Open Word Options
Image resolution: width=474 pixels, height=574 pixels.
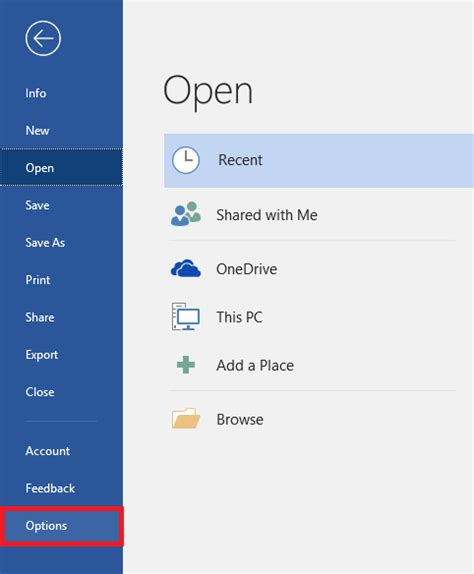(x=61, y=526)
